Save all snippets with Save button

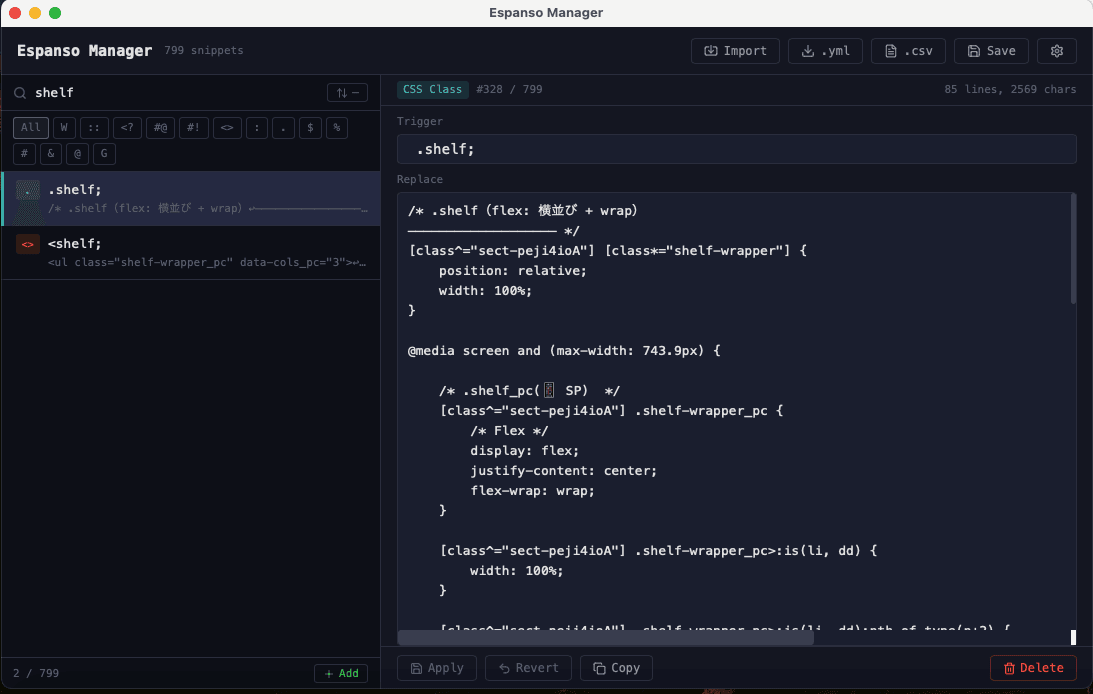[x=991, y=51]
